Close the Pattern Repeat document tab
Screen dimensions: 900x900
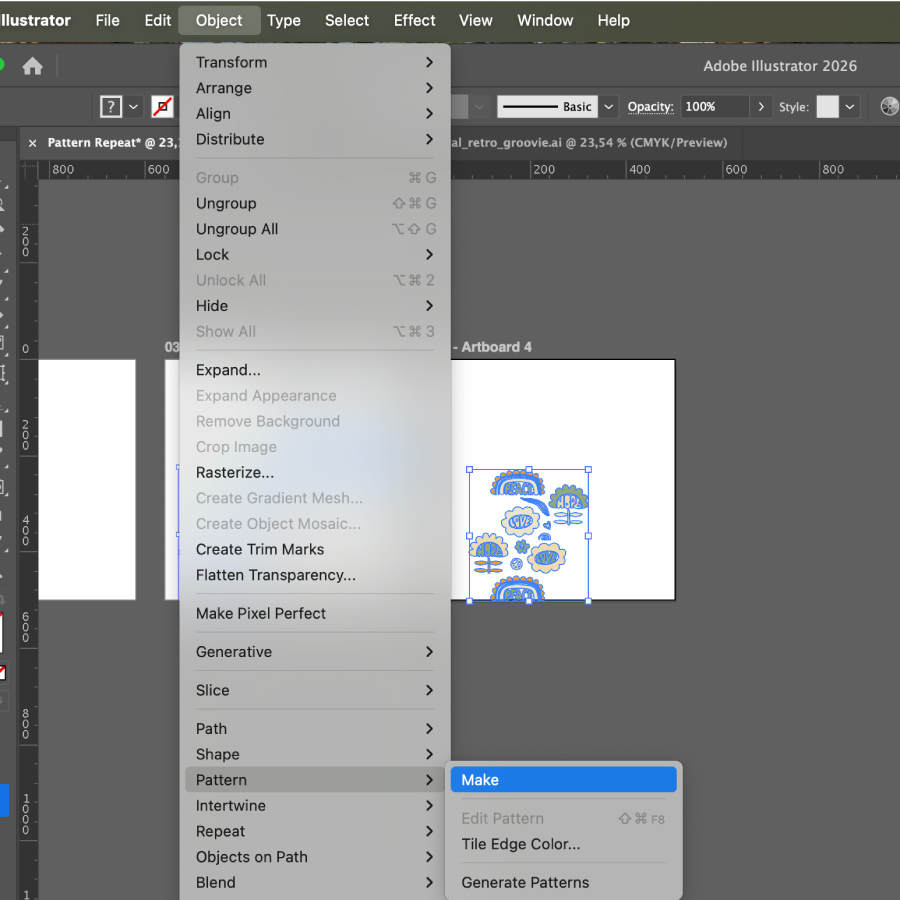33,143
